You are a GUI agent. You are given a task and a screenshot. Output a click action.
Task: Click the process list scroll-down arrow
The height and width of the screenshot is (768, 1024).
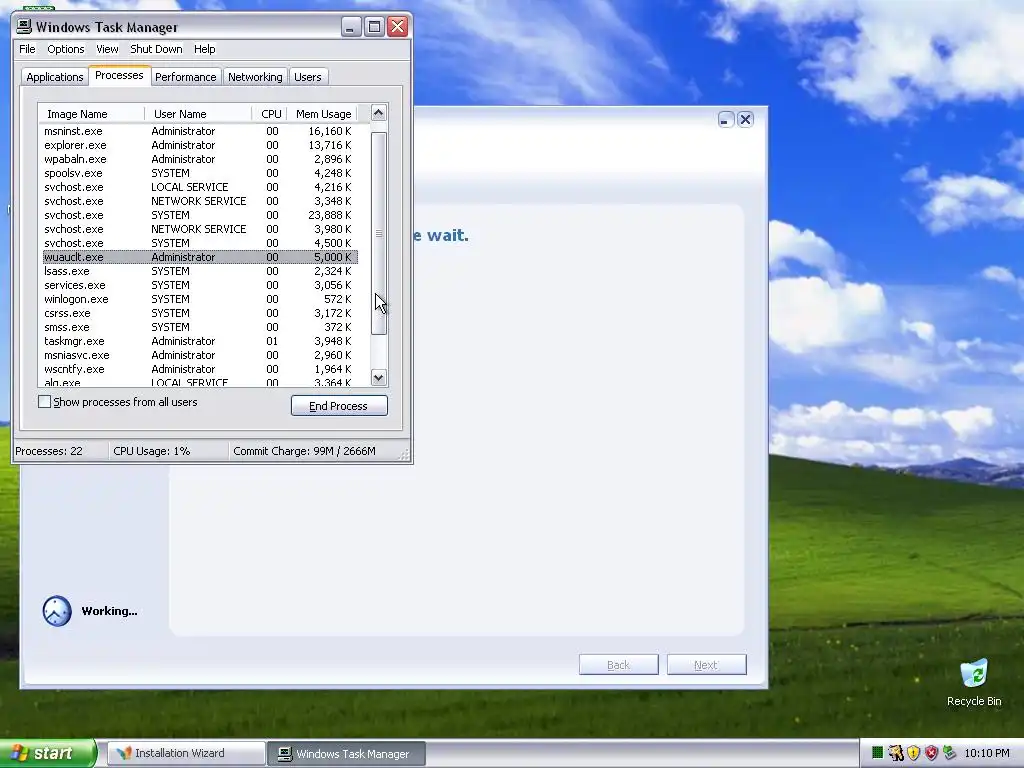[x=379, y=377]
